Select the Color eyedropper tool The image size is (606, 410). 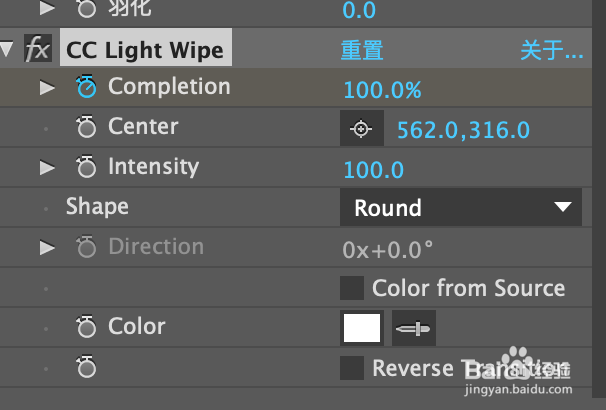click(x=414, y=328)
